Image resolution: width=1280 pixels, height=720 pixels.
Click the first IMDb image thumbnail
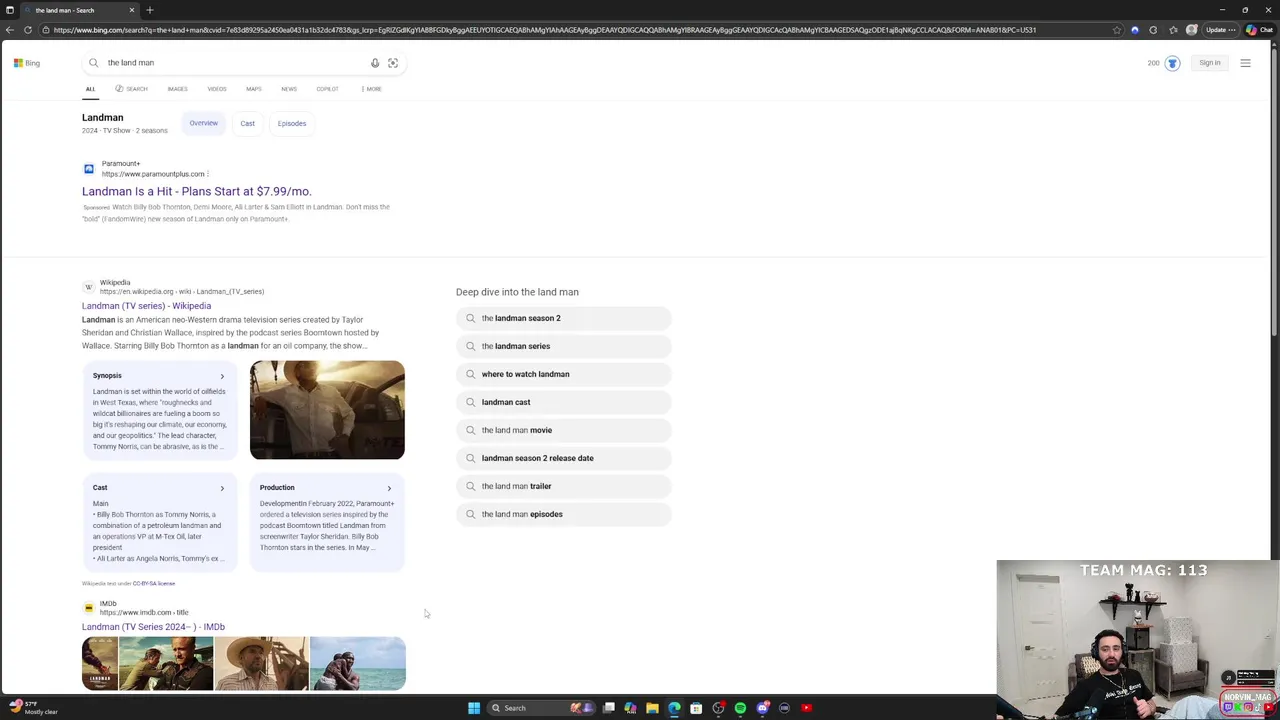[100, 663]
